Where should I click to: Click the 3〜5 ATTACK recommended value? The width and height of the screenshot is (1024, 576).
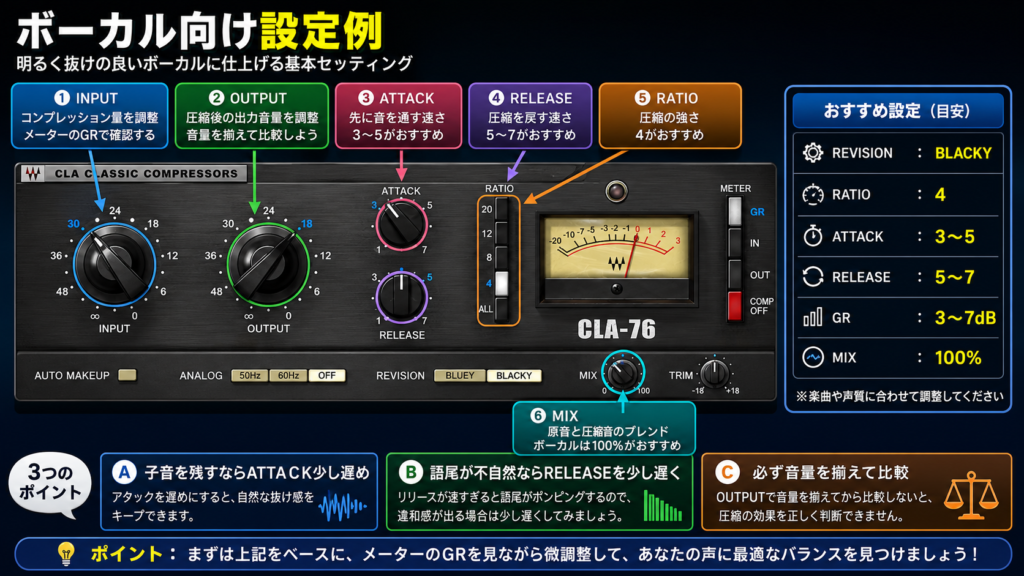954,236
